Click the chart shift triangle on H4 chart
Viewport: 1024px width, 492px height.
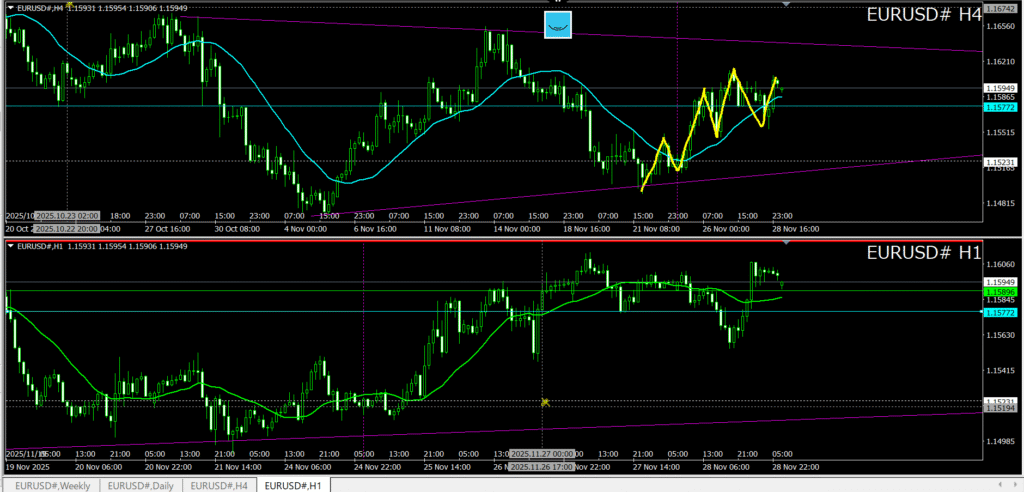pyautogui.click(x=787, y=5)
